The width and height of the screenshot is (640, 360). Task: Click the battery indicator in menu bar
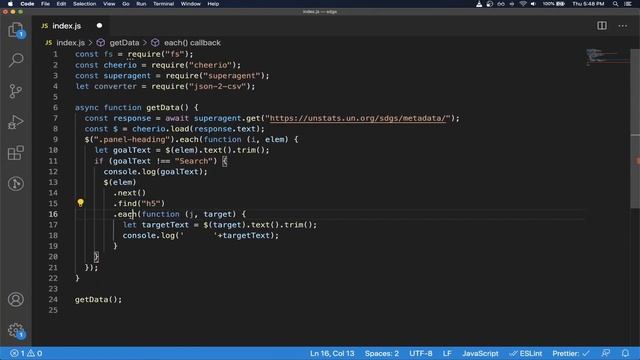(x=553, y=4)
